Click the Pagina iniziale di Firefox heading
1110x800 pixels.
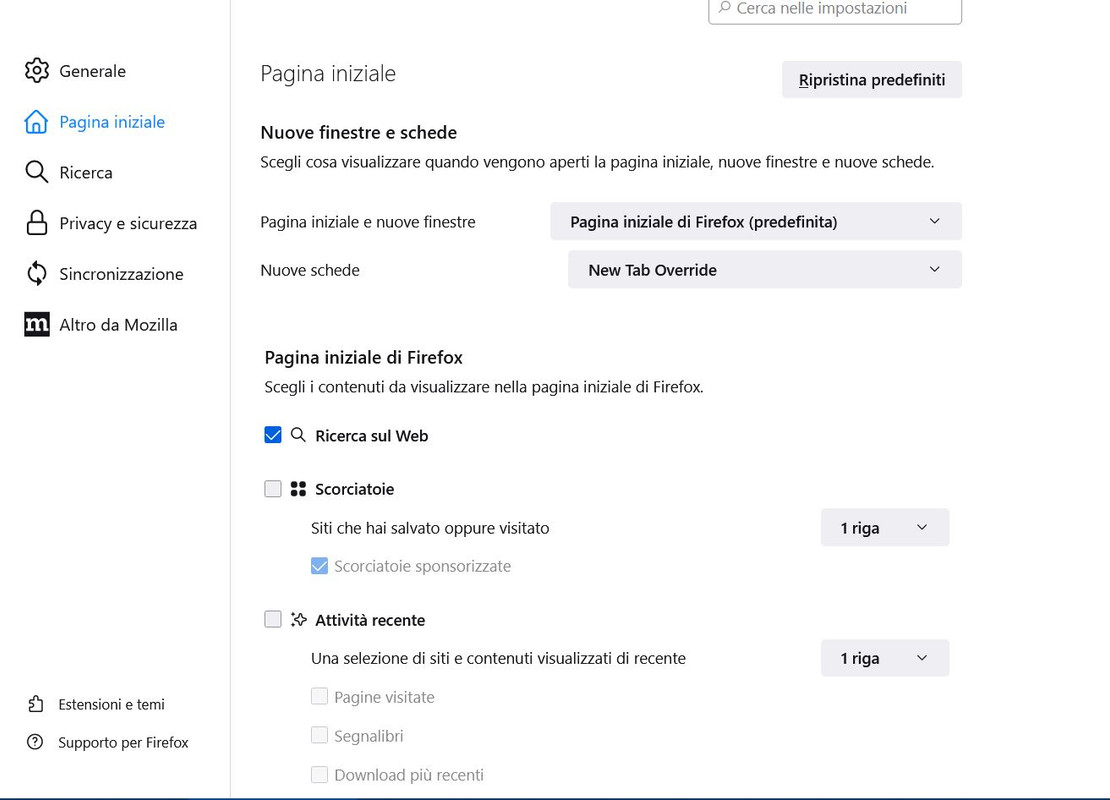(x=363, y=358)
